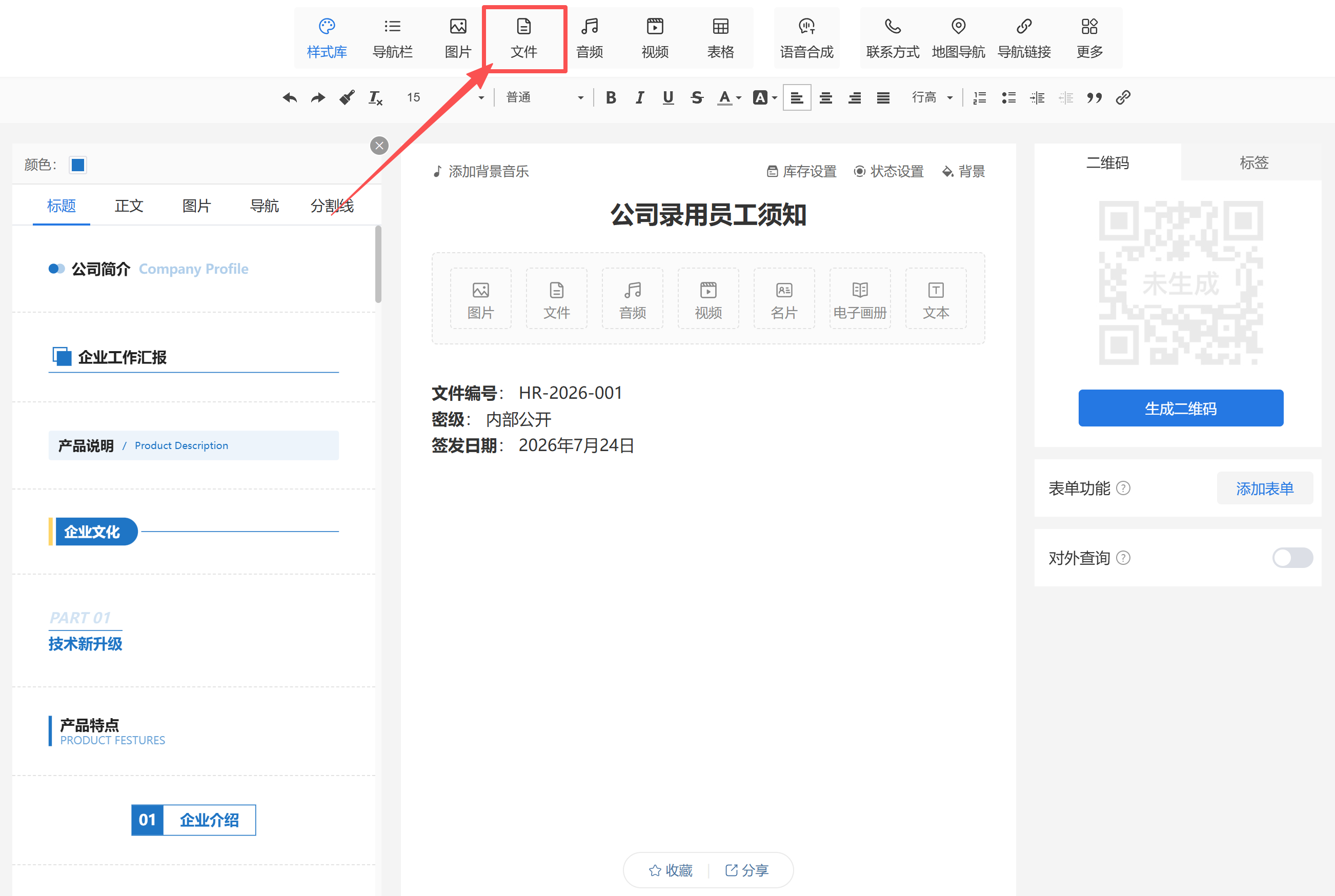
Task: Toggle underline formatting
Action: (x=668, y=98)
